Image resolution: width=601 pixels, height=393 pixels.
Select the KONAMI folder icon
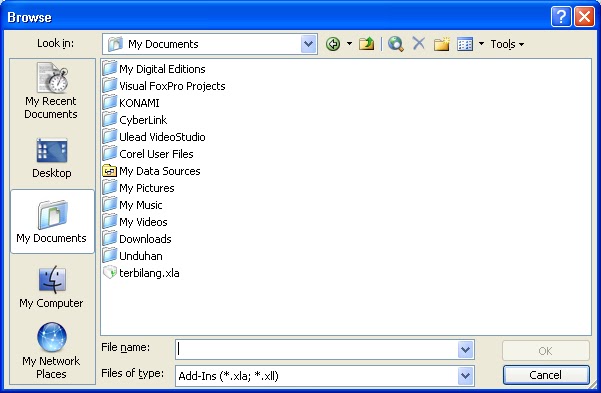coord(110,102)
